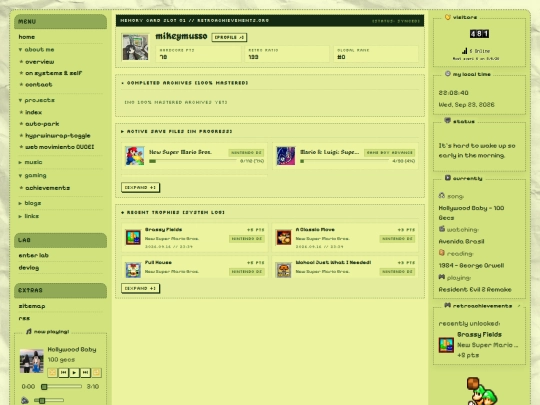Open the devlog link
Screen dimensions: 540x405
pyautogui.click(x=29, y=268)
